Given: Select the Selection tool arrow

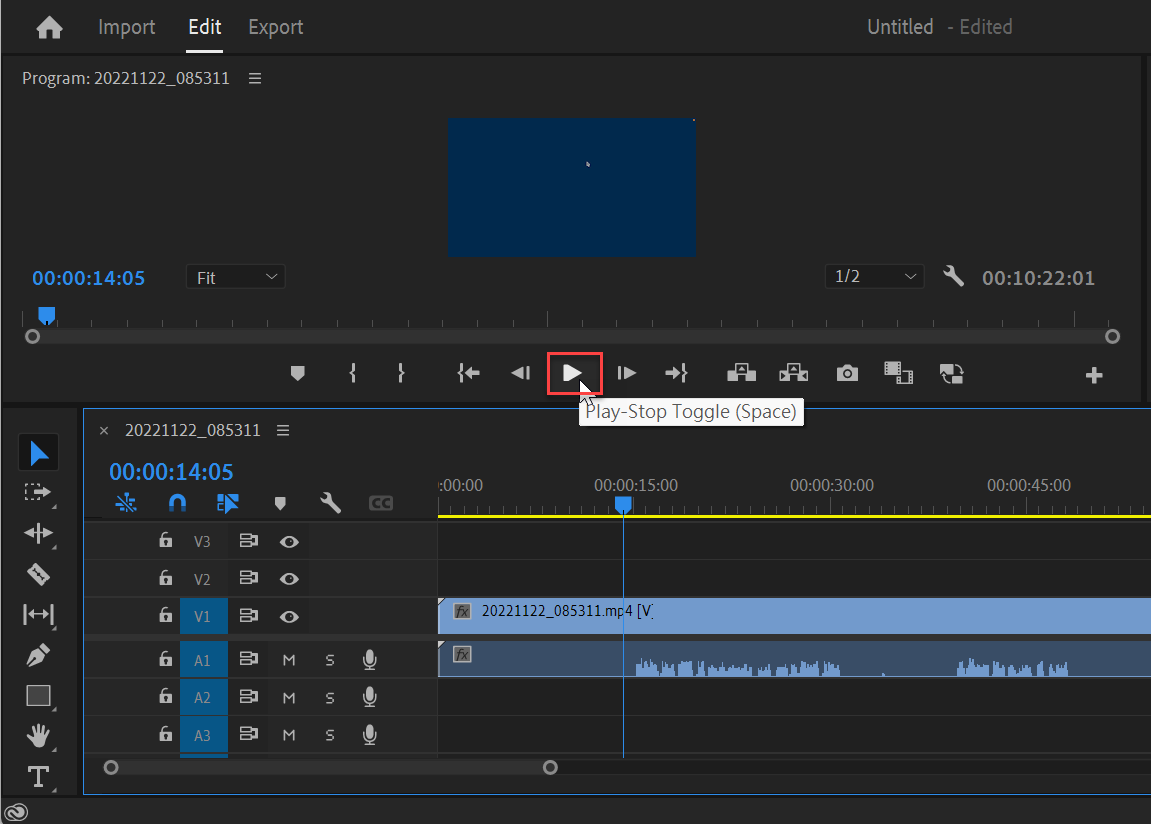Looking at the screenshot, I should coord(38,453).
